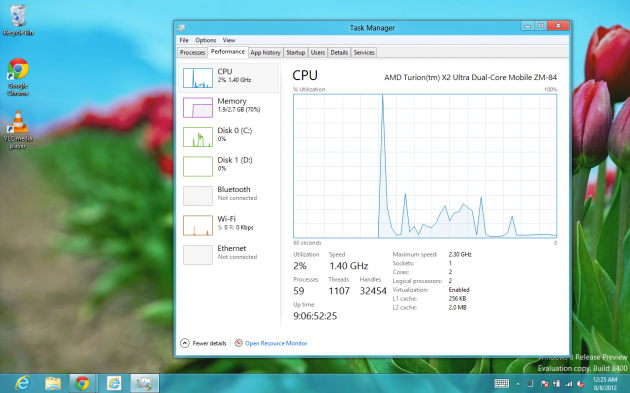Open the File menu
The height and width of the screenshot is (393, 630).
(x=184, y=40)
